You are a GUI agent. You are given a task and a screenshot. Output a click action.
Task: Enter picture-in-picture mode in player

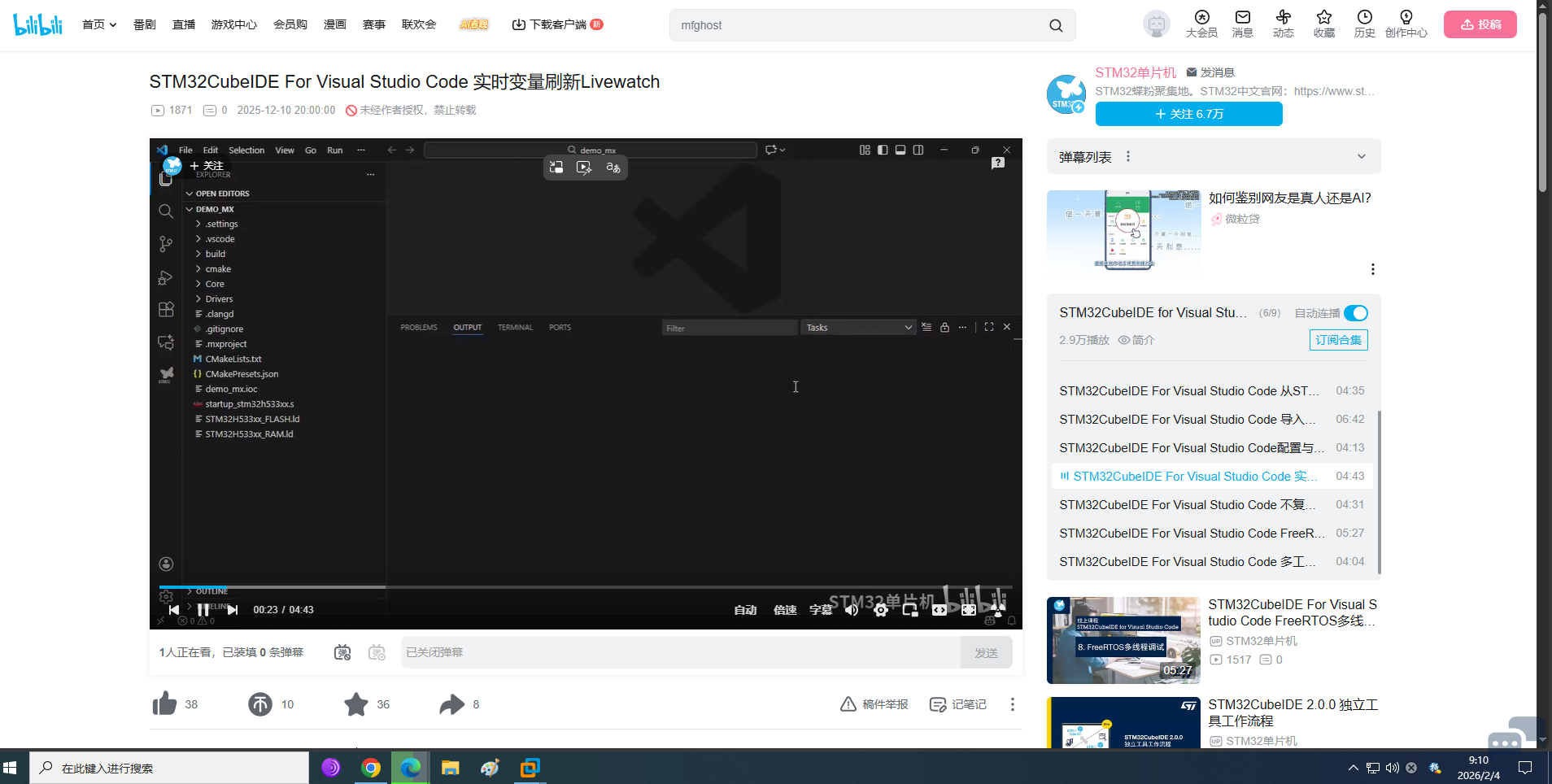[910, 610]
